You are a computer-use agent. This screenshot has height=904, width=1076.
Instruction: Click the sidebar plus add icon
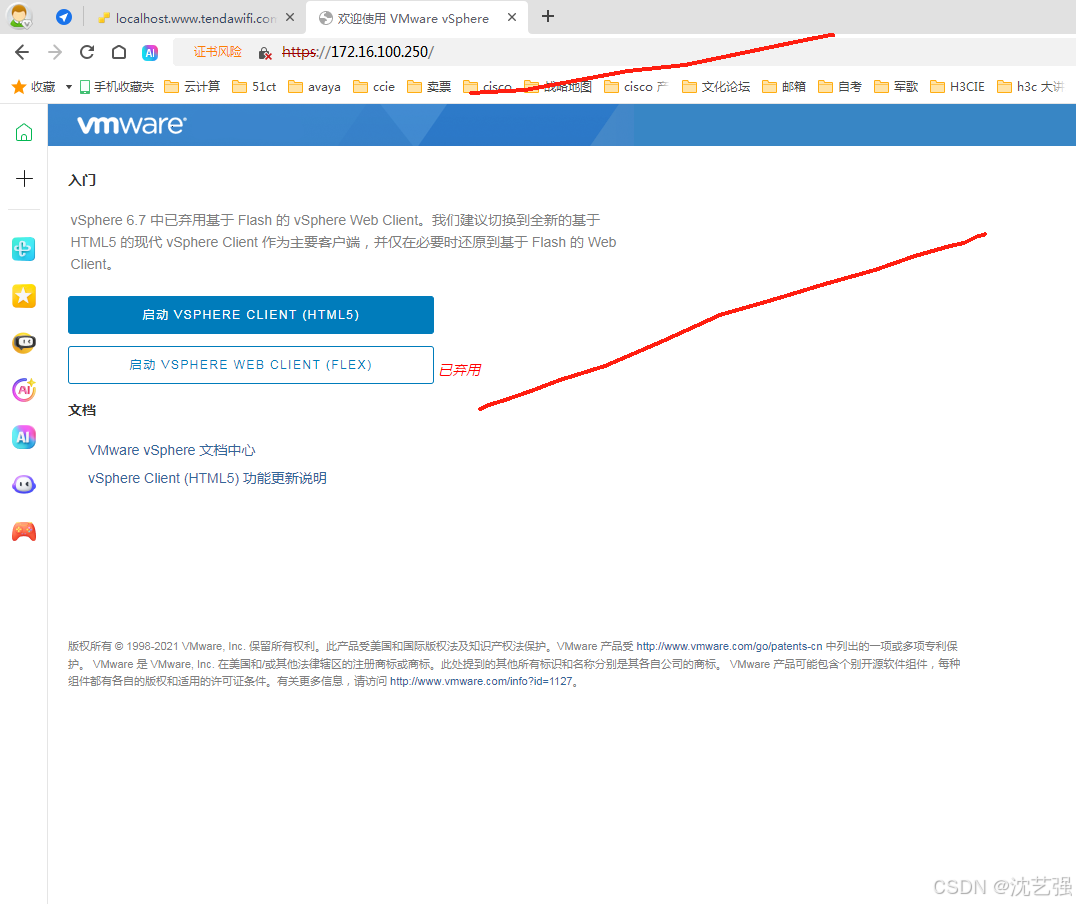tap(24, 178)
